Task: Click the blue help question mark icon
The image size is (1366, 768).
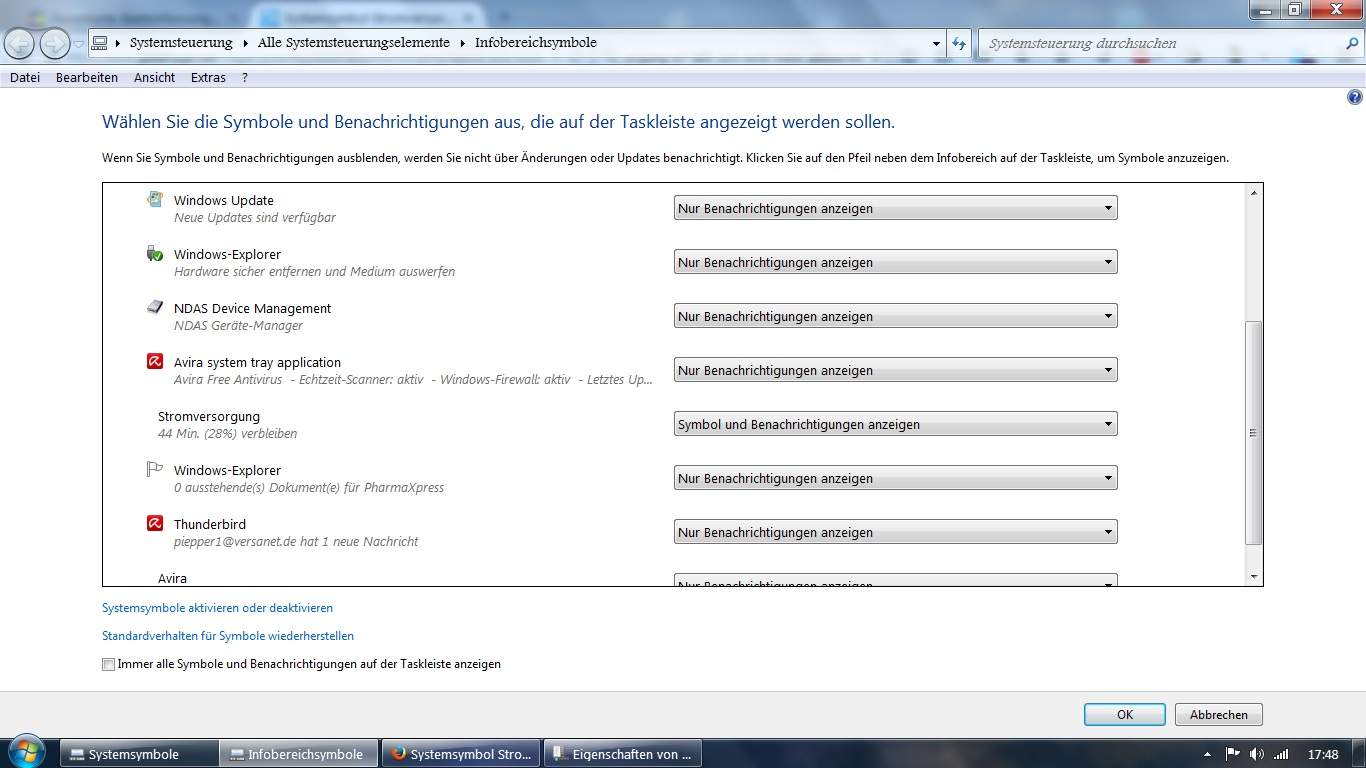Action: point(1355,96)
